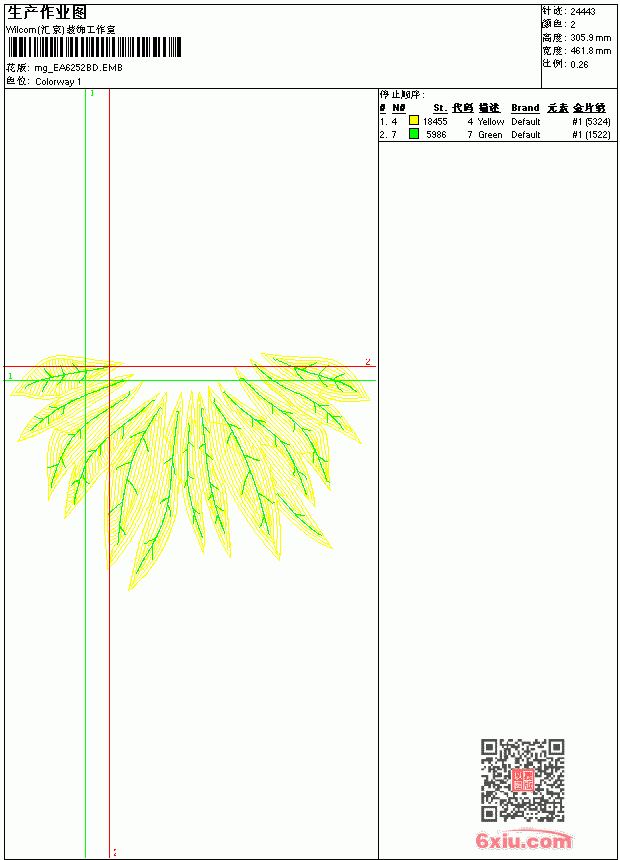Click the scale value 0.26
Screen dimensions: 620x860
[x=579, y=64]
